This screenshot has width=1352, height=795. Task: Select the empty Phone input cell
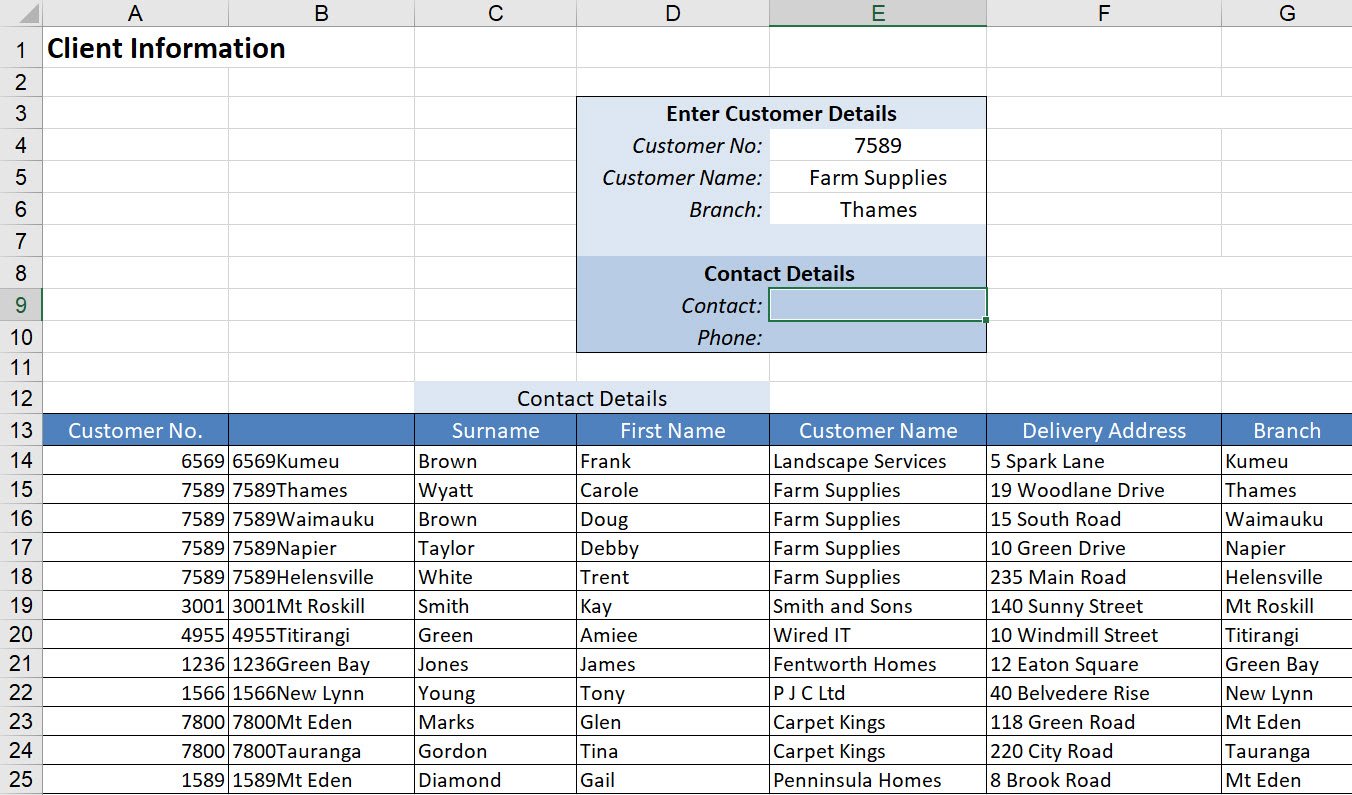(x=878, y=337)
